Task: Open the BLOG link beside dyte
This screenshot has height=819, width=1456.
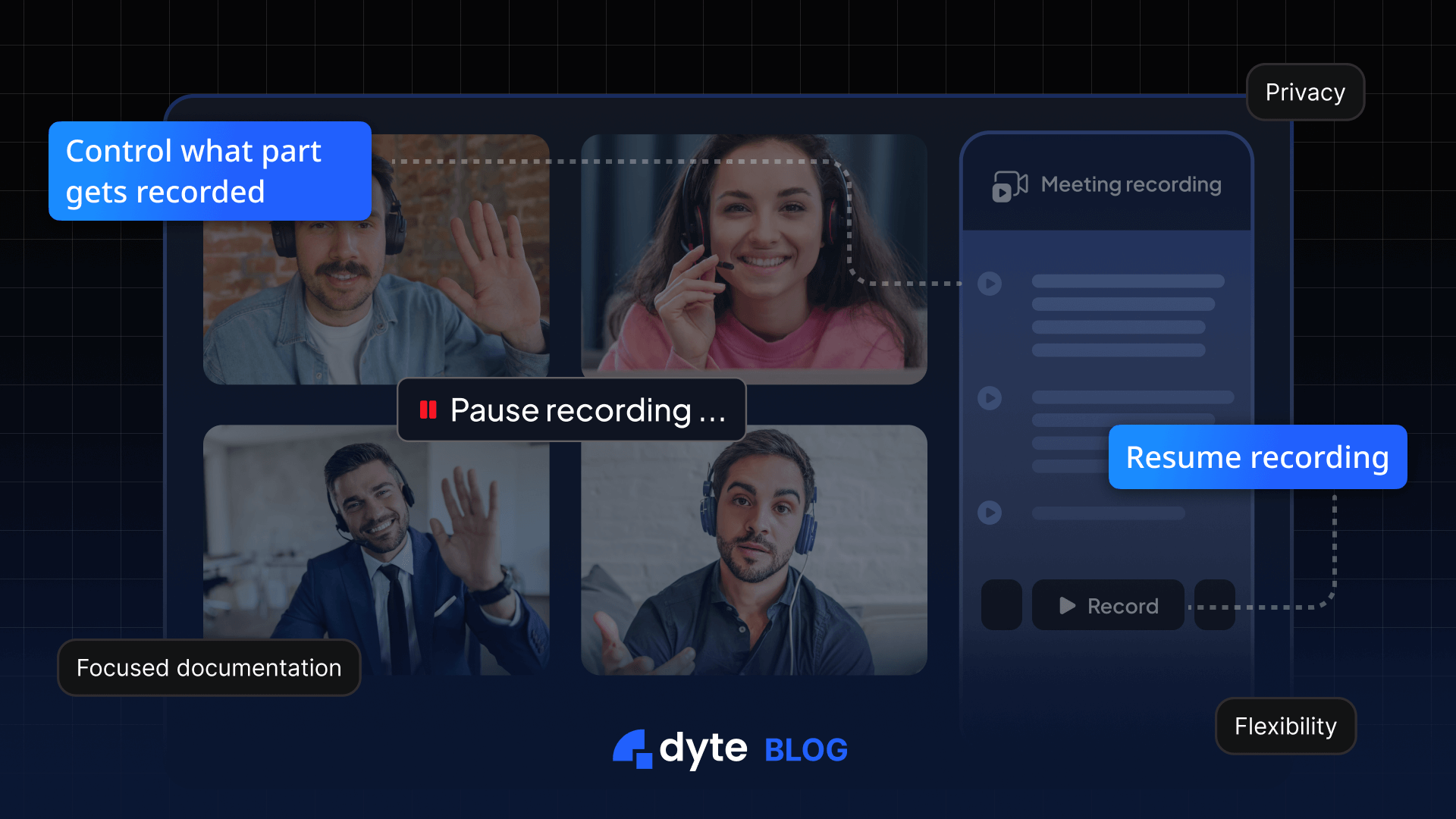Action: tap(806, 750)
